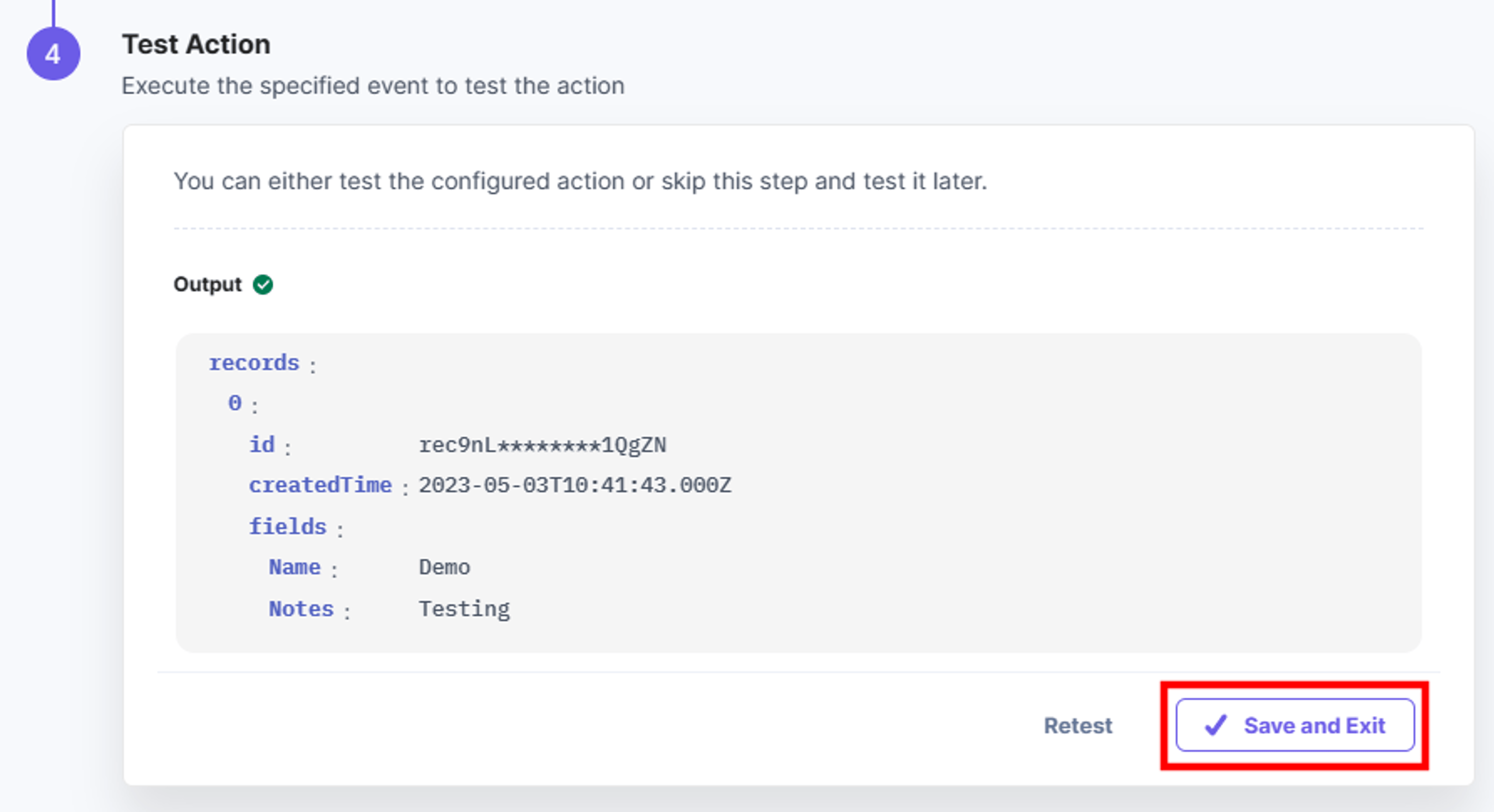
Task: Click the checkmark icon in Save and Exit
Action: 1215,725
